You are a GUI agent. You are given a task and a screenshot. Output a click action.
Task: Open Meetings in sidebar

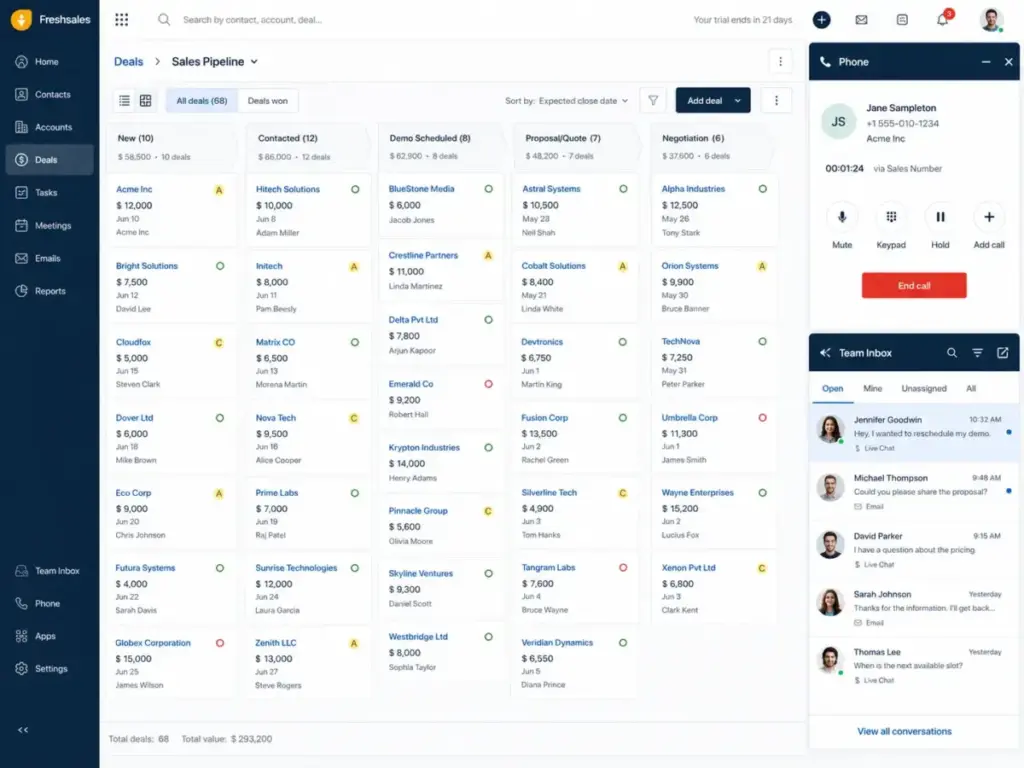[49, 225]
